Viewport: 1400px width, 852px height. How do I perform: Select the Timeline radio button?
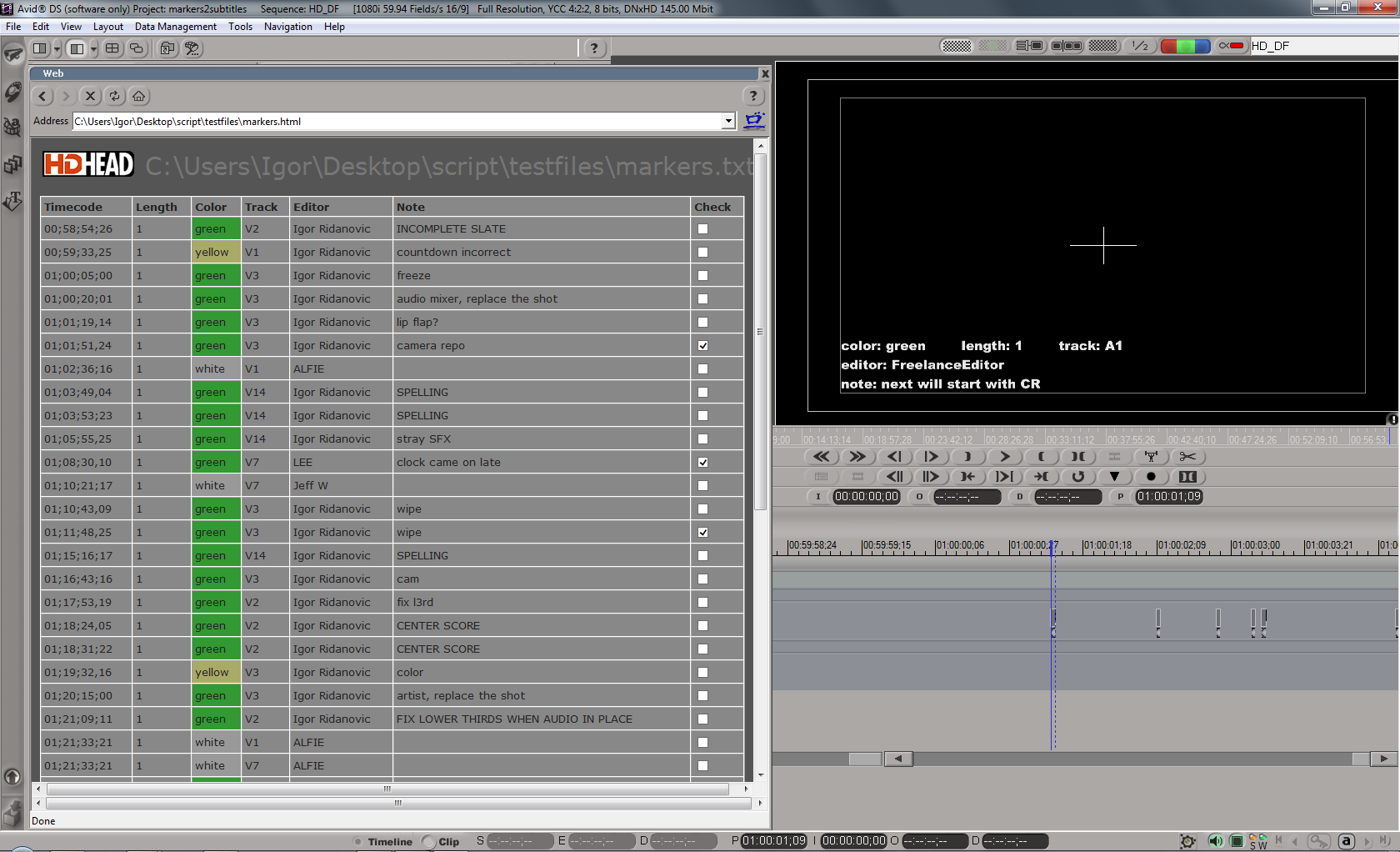click(x=358, y=842)
